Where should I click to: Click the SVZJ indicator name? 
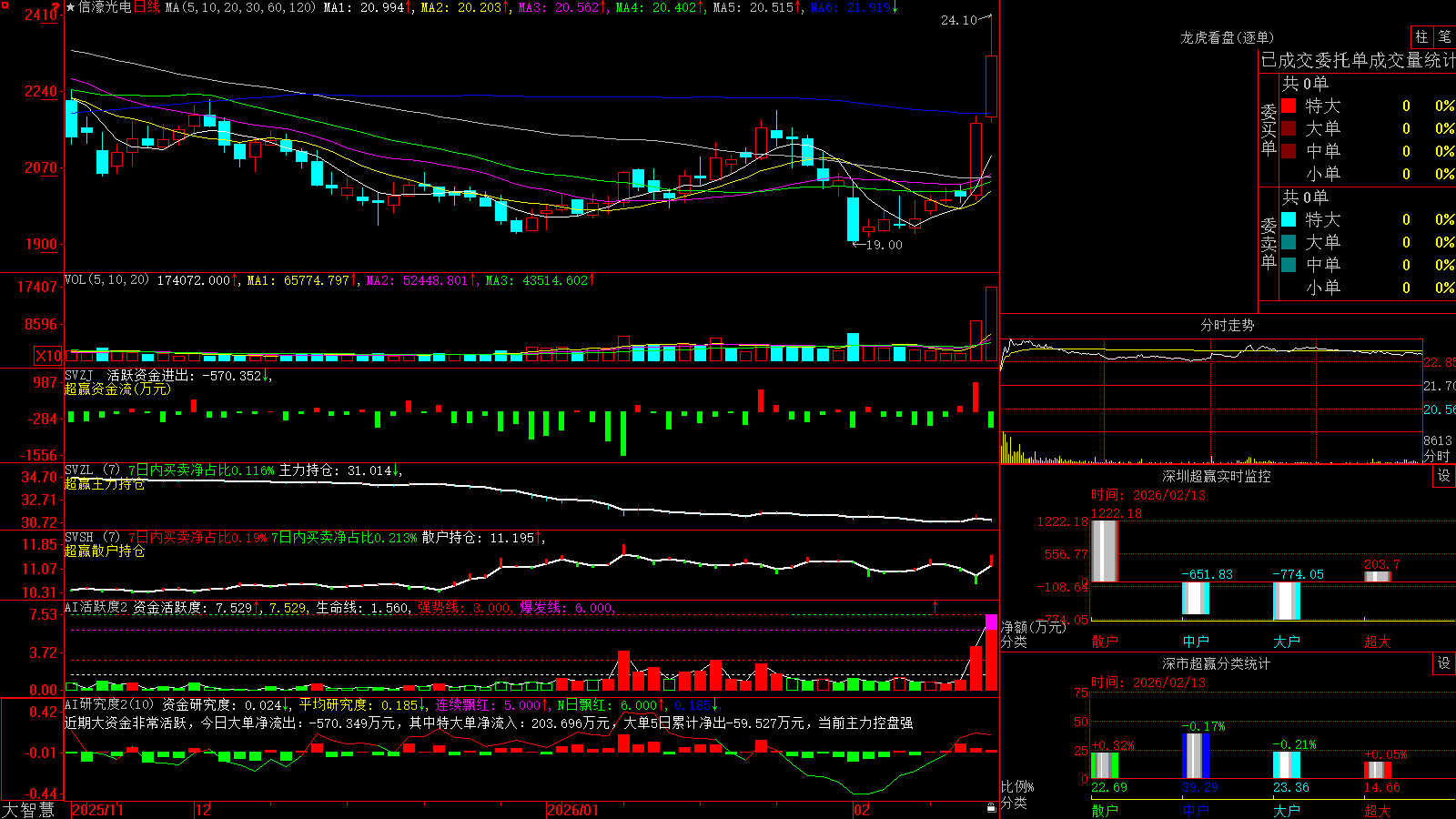click(79, 375)
